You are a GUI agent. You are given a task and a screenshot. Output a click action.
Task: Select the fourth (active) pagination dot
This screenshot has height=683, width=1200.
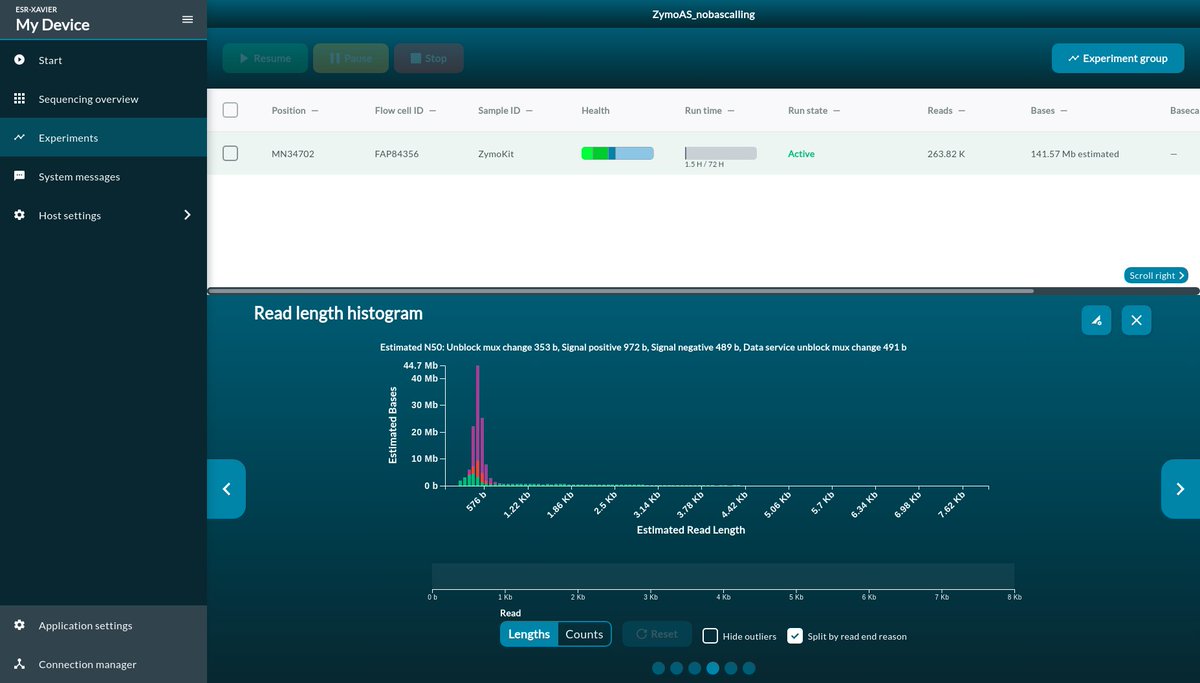(x=713, y=668)
